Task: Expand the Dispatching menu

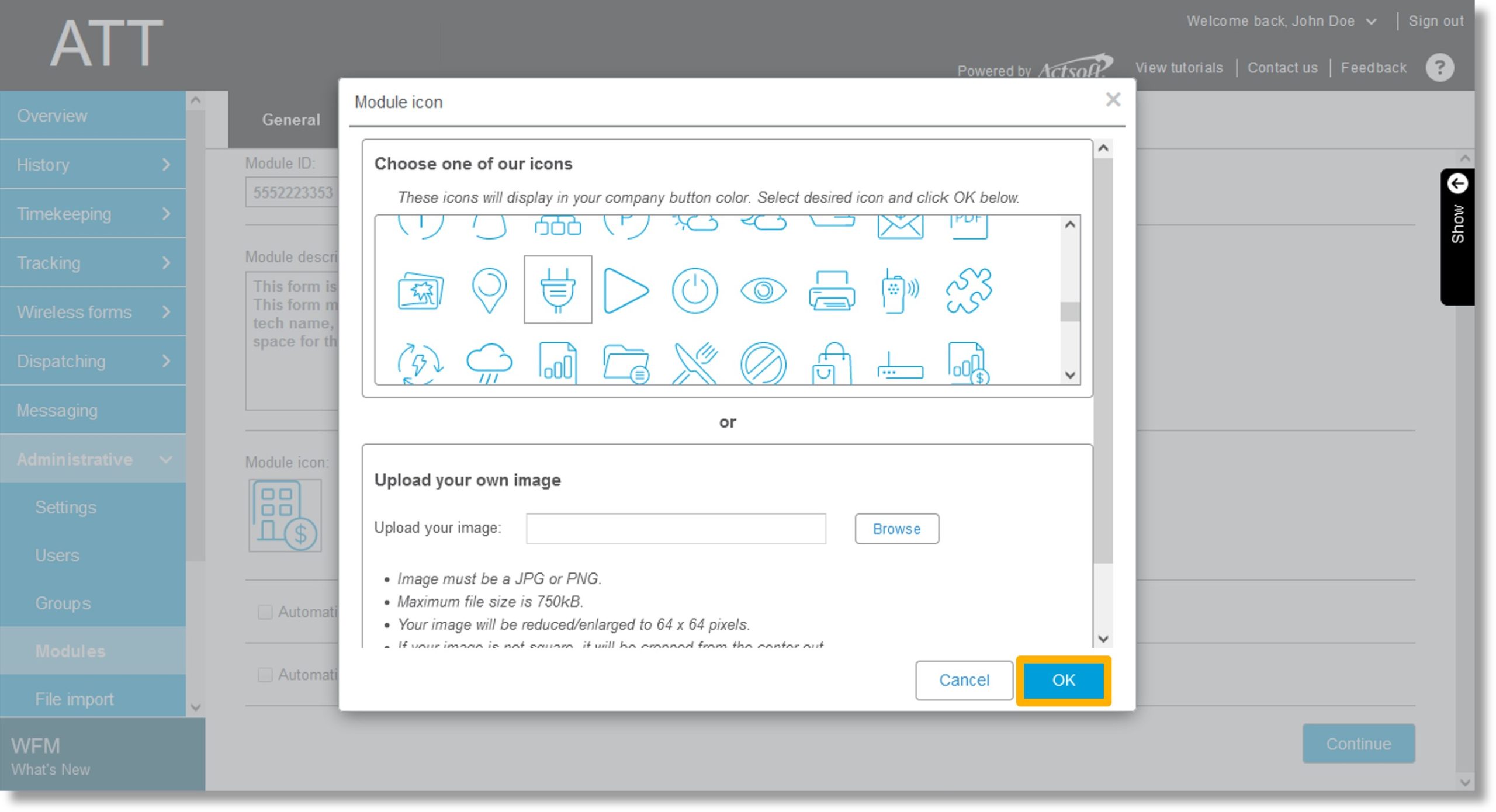Action: point(93,361)
